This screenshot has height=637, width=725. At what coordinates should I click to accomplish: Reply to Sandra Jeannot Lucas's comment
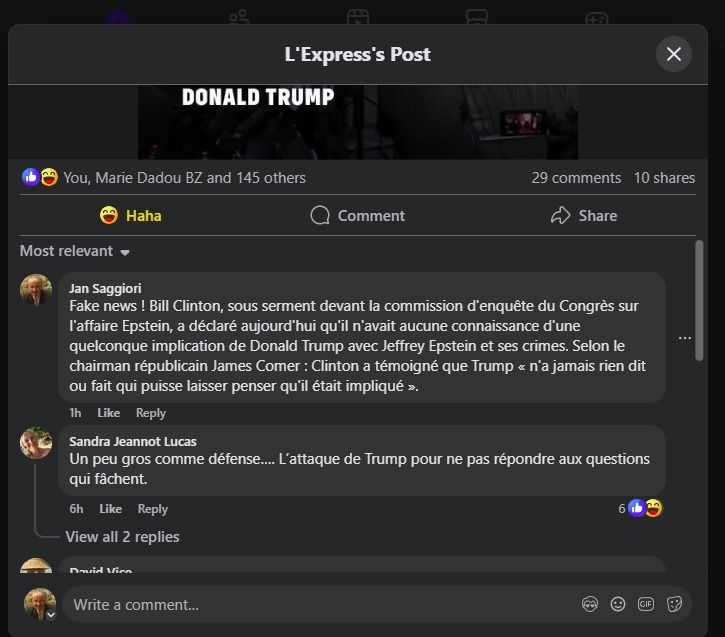pos(153,509)
